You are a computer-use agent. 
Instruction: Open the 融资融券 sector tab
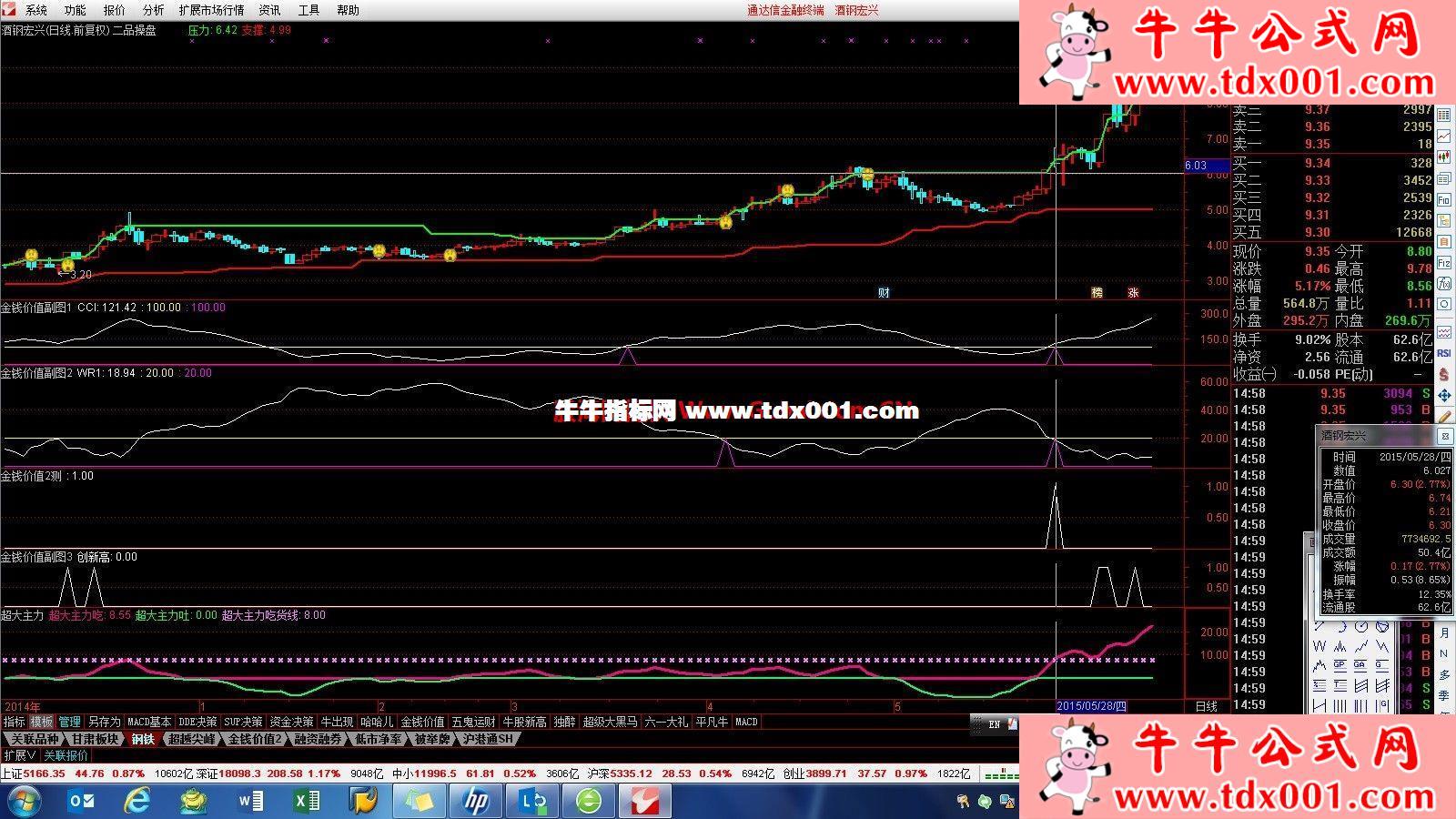(318, 739)
